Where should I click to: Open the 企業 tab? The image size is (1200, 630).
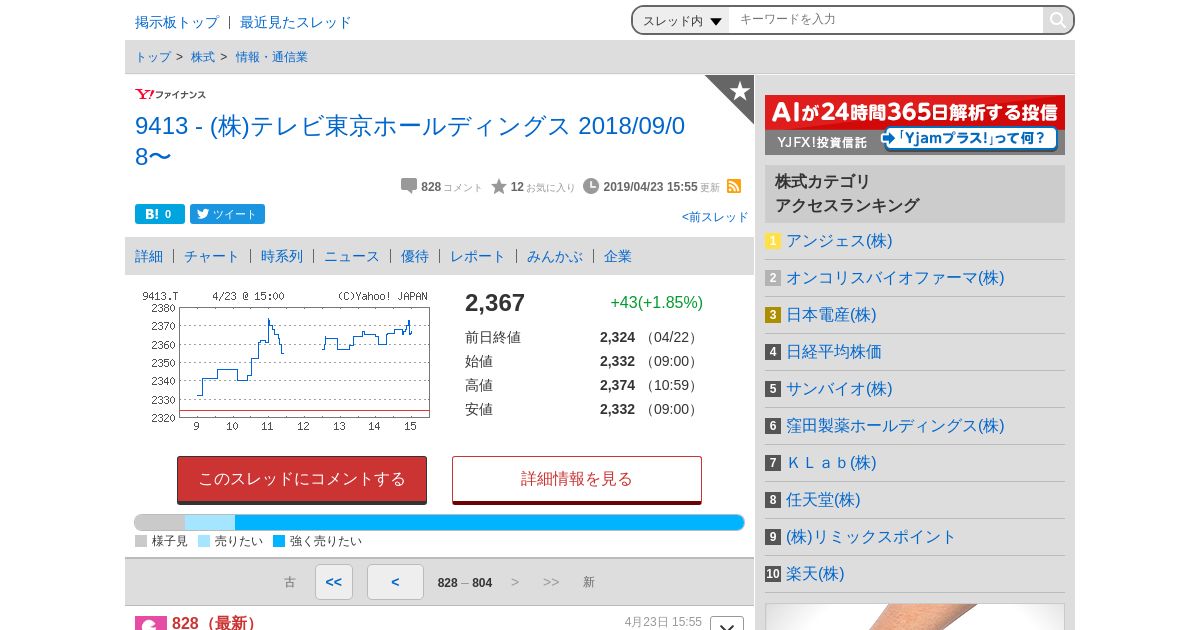[618, 256]
